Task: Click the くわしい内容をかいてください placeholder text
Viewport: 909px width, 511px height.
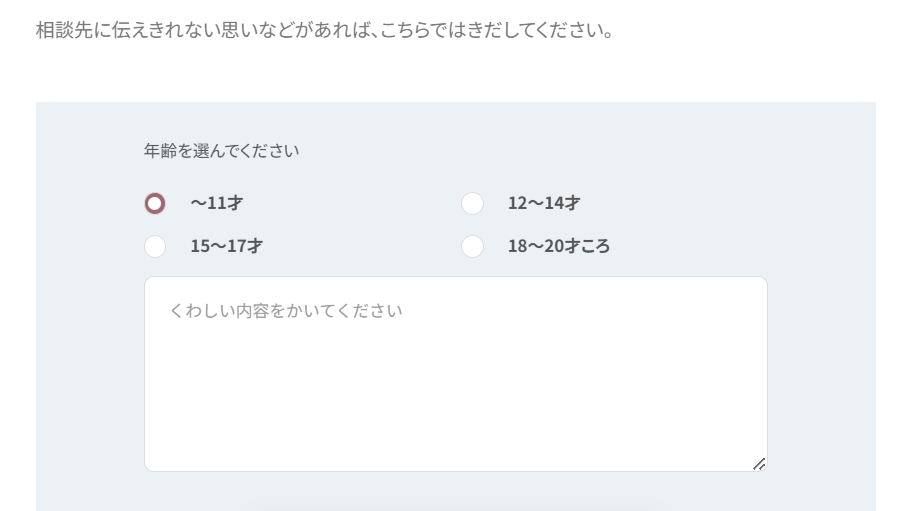Action: point(286,311)
